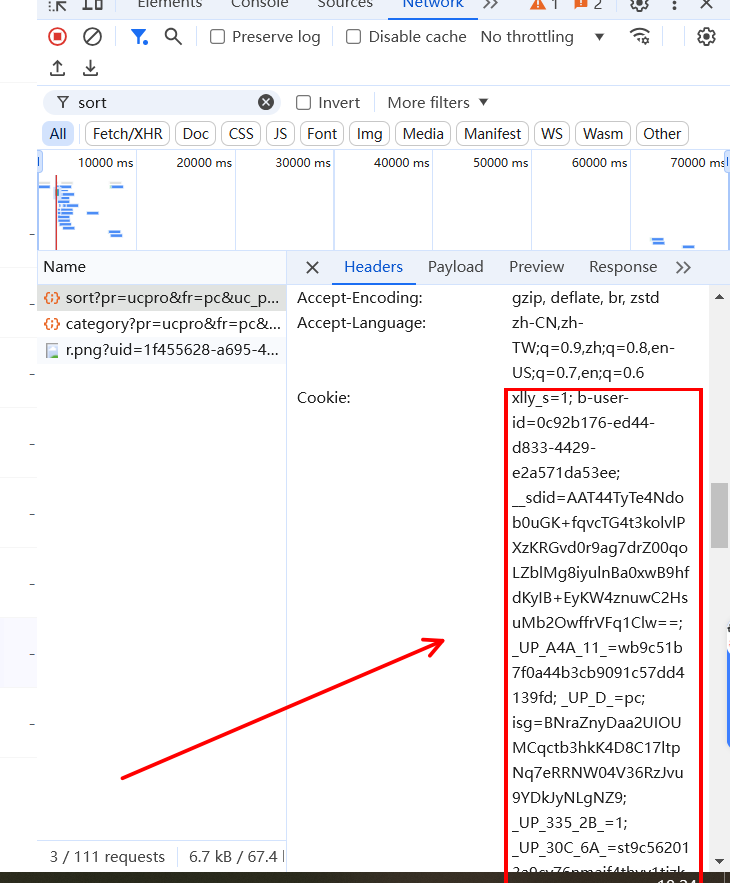The image size is (730, 883).
Task: Clear the network log
Action: 92,37
